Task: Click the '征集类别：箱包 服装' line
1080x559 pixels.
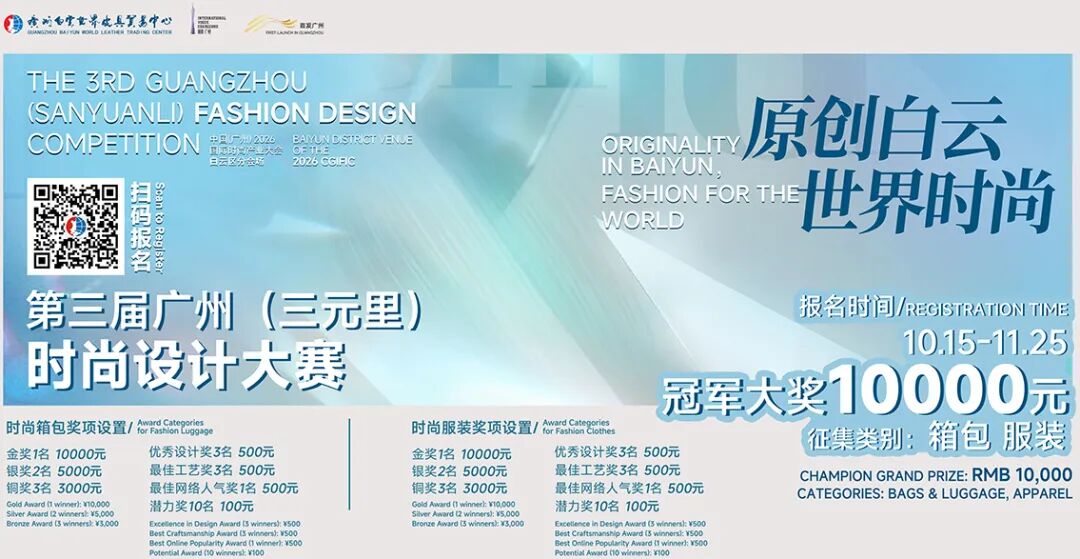Action: click(935, 437)
